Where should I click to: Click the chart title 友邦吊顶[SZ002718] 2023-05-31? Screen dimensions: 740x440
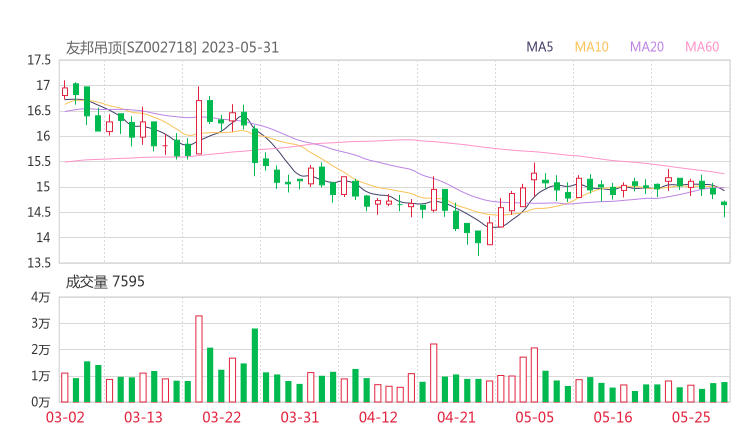click(172, 47)
